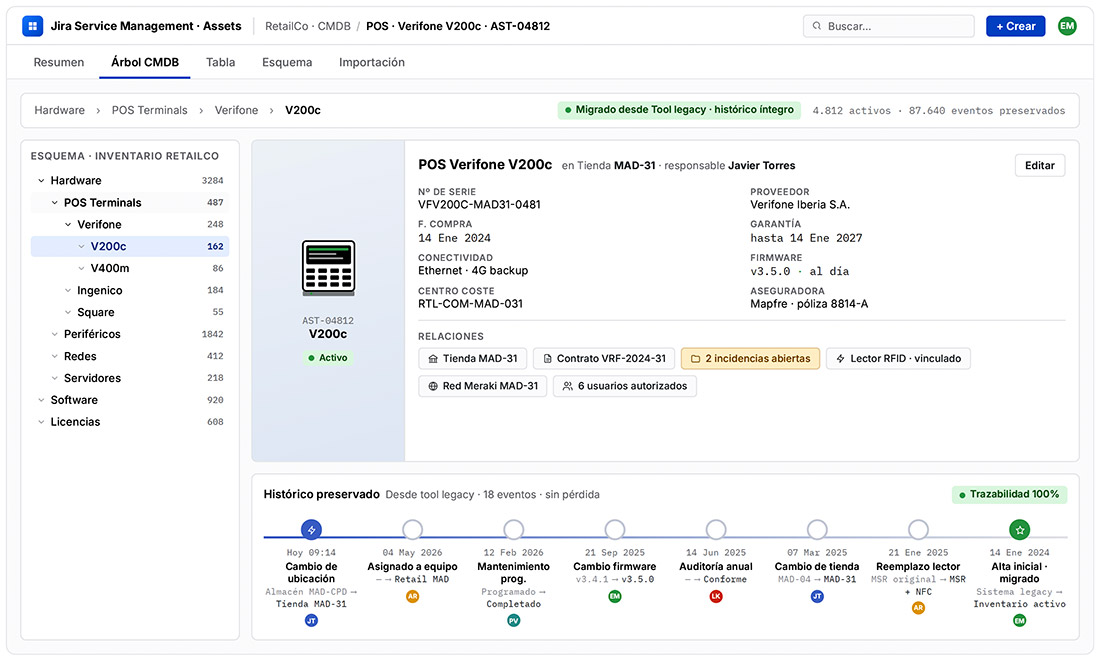
Task: Click the Editar button
Action: 1040,166
